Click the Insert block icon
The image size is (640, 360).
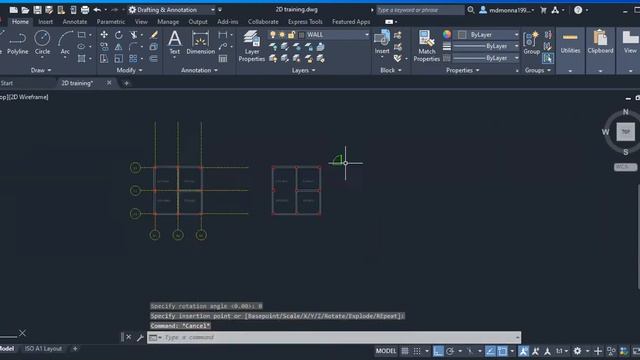click(x=382, y=42)
